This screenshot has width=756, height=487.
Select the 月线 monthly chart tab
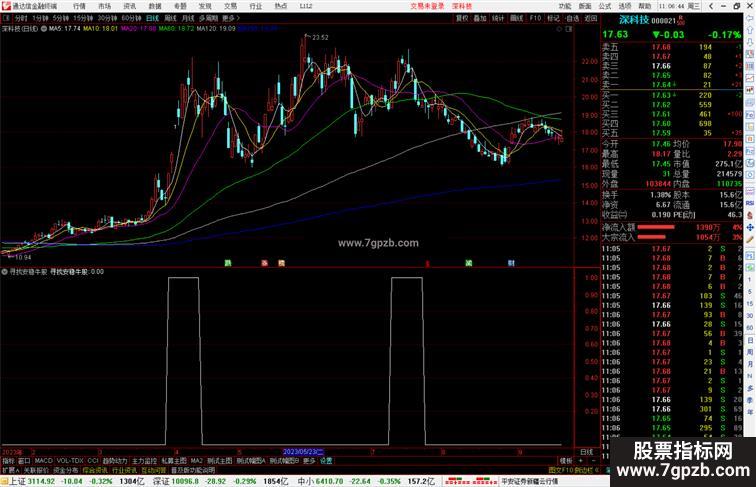pos(188,18)
